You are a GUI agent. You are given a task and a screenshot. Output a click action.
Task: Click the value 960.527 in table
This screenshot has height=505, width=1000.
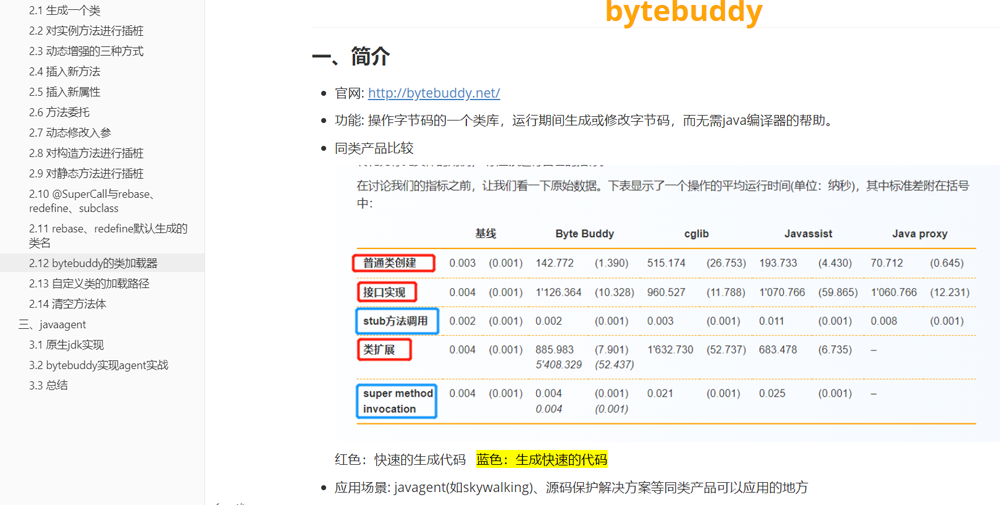pos(666,293)
